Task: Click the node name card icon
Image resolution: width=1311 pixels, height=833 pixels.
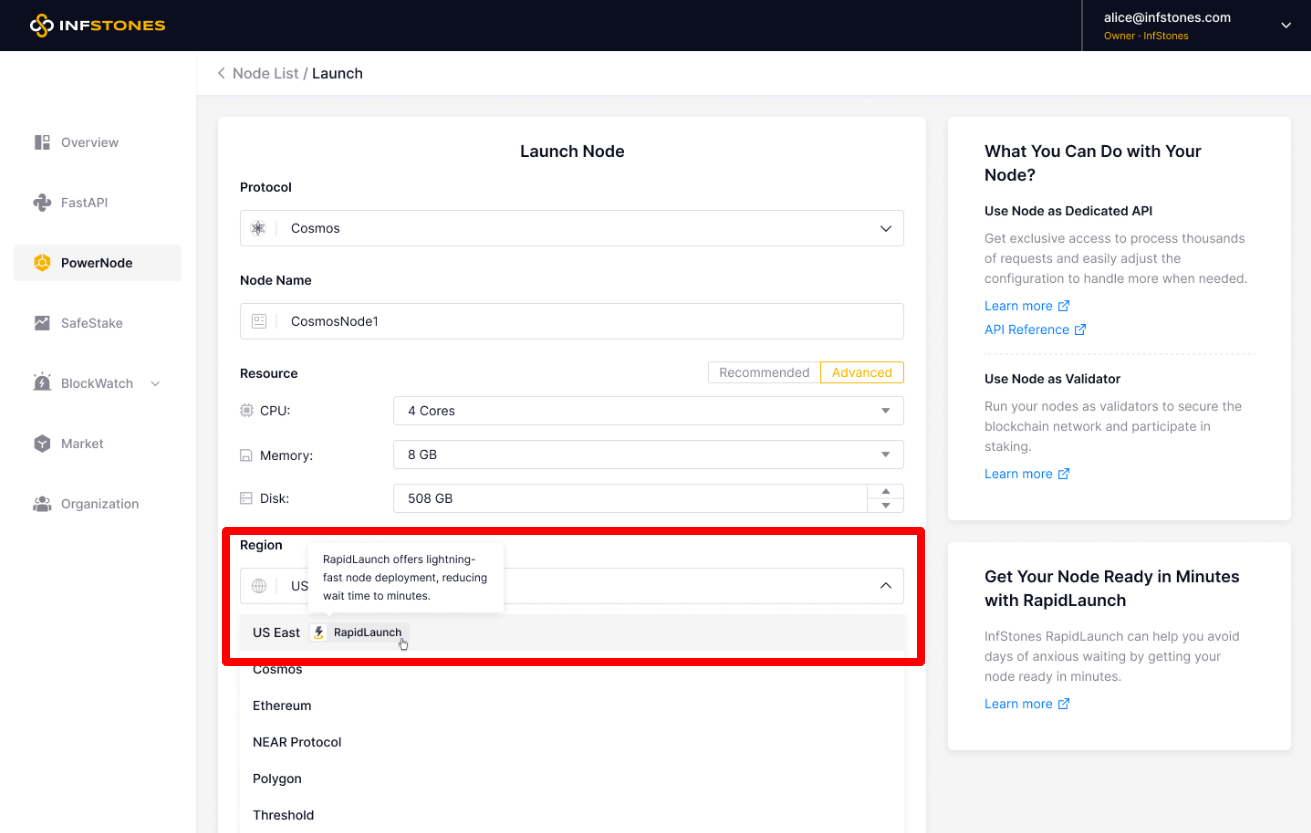Action: pos(259,321)
